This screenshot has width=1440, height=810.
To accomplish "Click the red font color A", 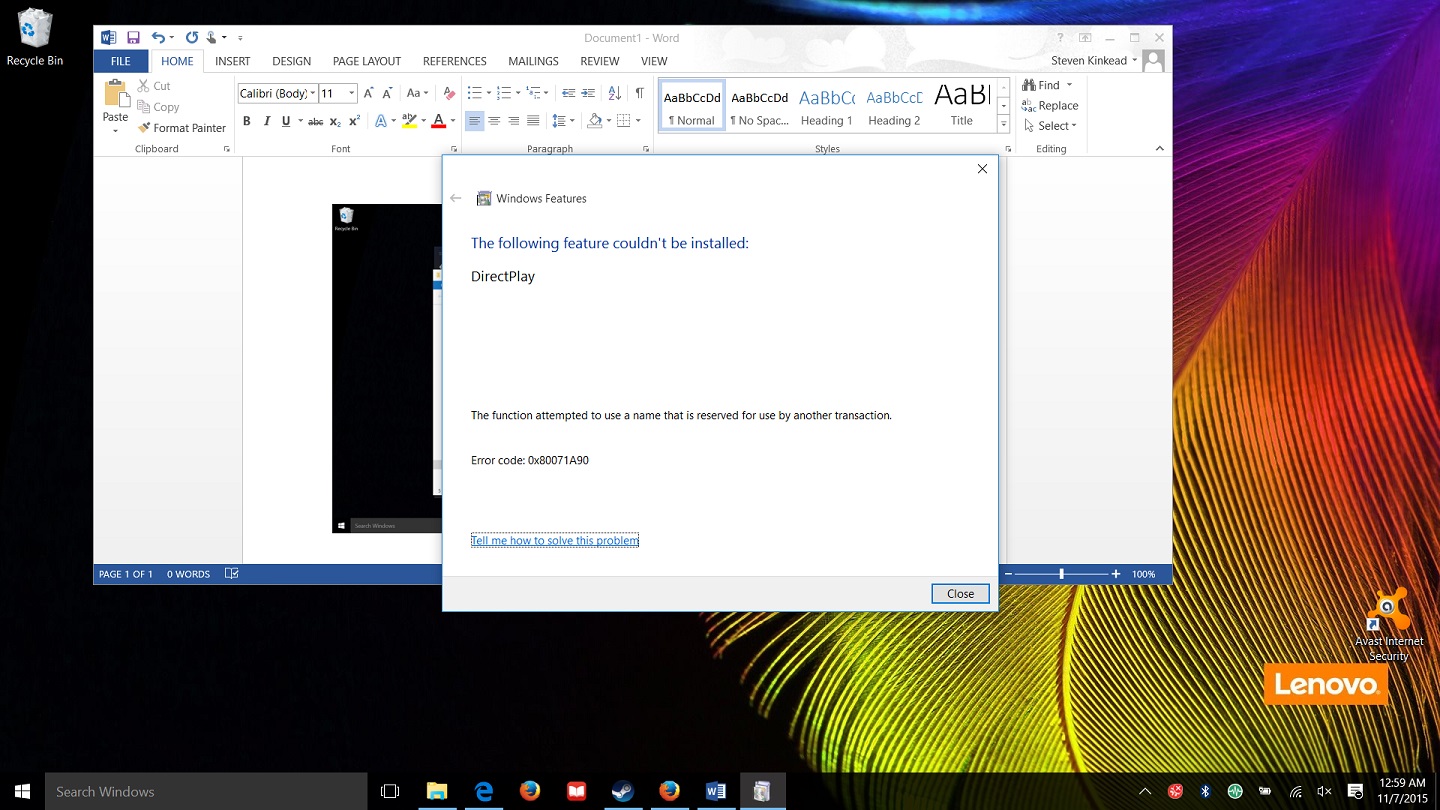I will [x=438, y=121].
